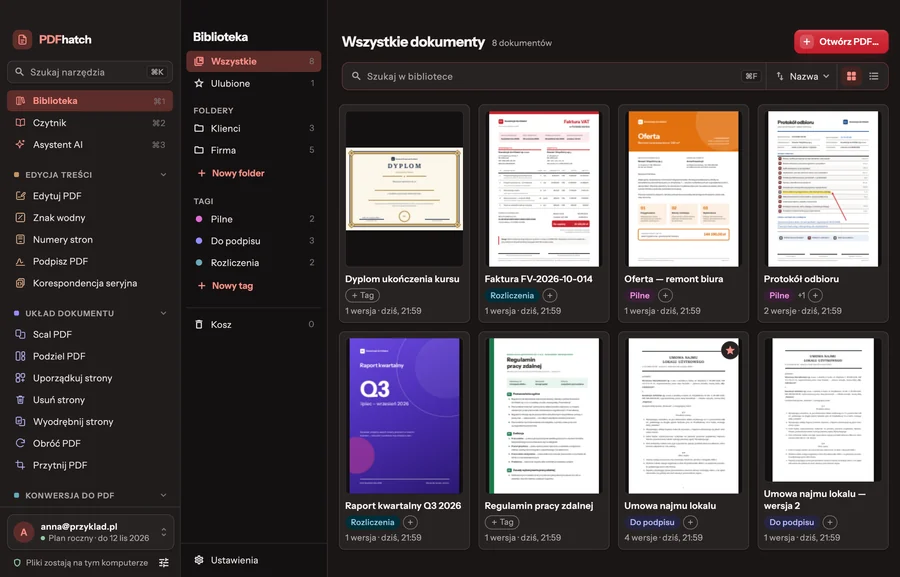Select the Wszystkie library filter
Screen dimensions: 900x577
(254, 61)
